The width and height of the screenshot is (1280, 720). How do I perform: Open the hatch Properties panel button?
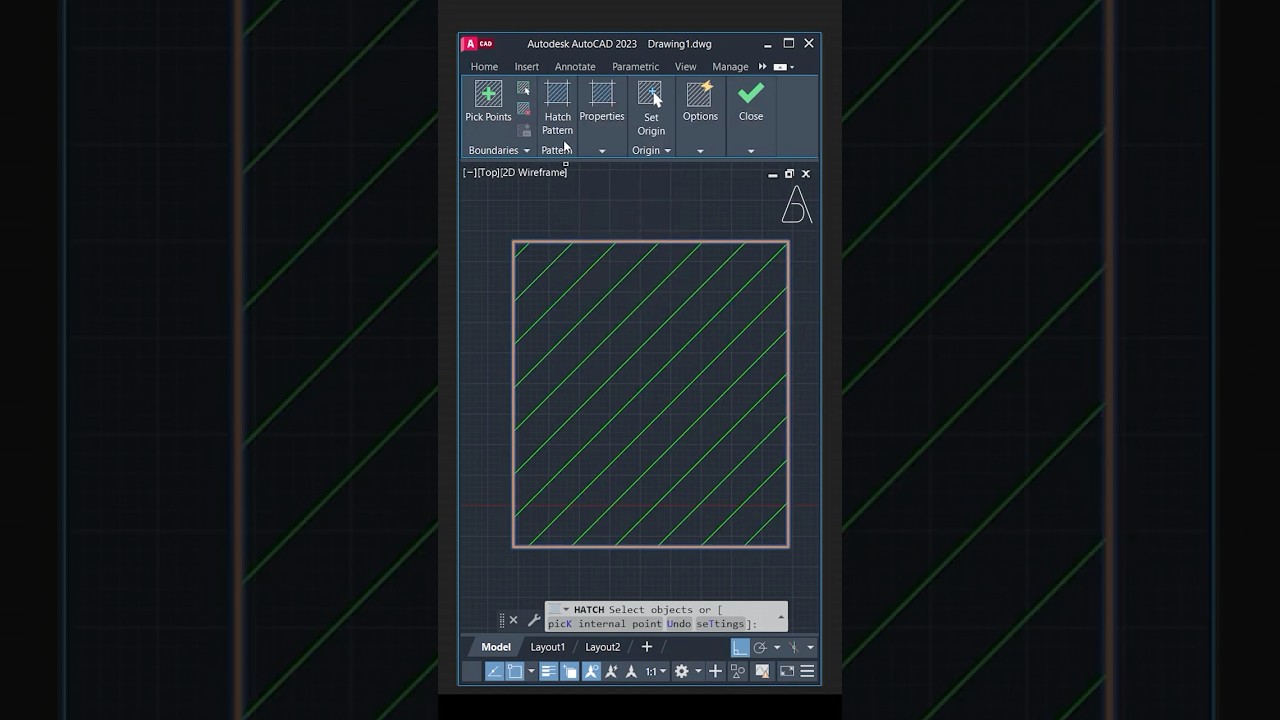click(x=602, y=102)
